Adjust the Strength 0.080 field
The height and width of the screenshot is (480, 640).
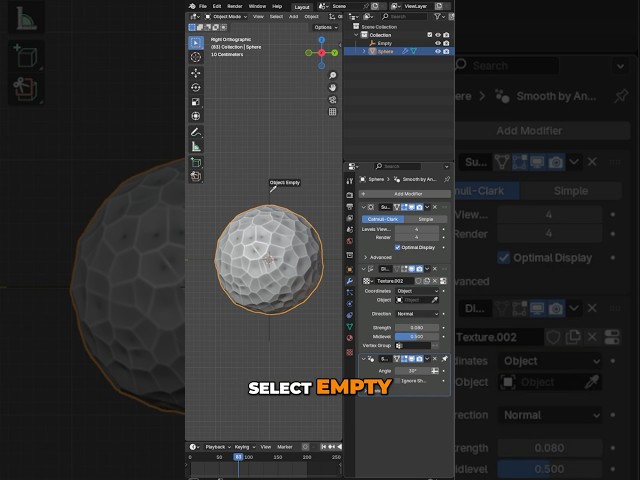tap(417, 328)
